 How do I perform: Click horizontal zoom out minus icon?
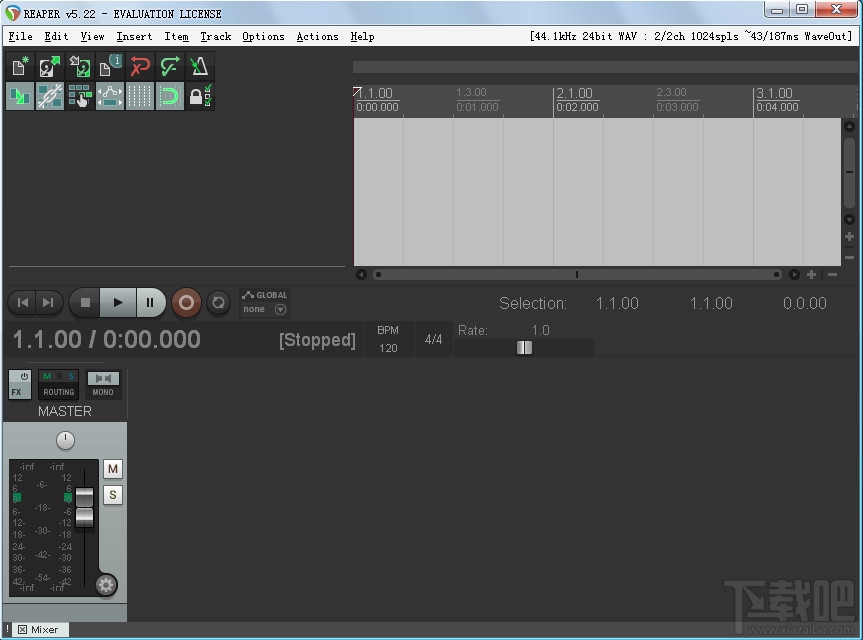[x=832, y=274]
